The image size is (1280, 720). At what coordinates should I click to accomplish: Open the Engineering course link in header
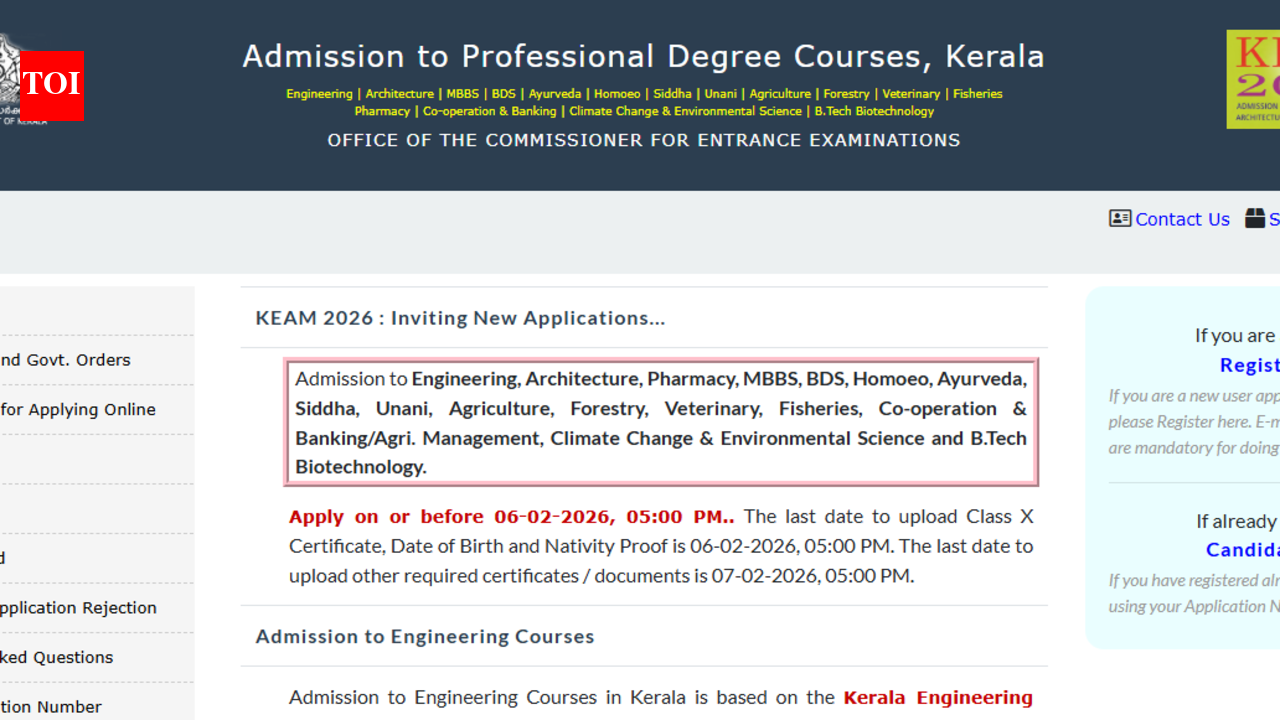point(319,93)
